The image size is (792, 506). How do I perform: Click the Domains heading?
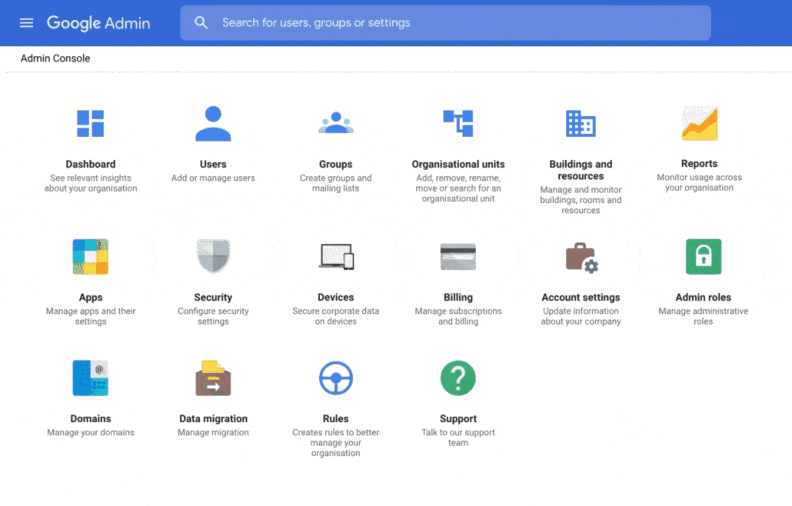90,419
